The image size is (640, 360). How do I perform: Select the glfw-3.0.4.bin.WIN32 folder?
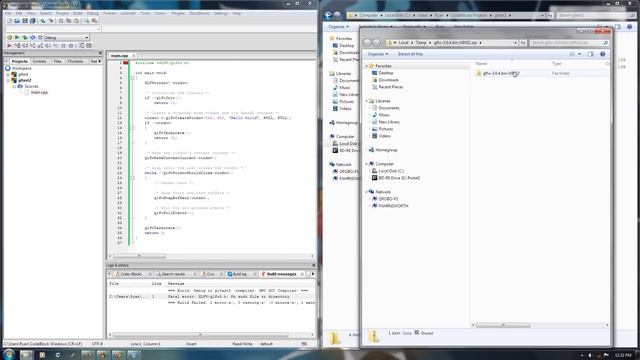(501, 73)
